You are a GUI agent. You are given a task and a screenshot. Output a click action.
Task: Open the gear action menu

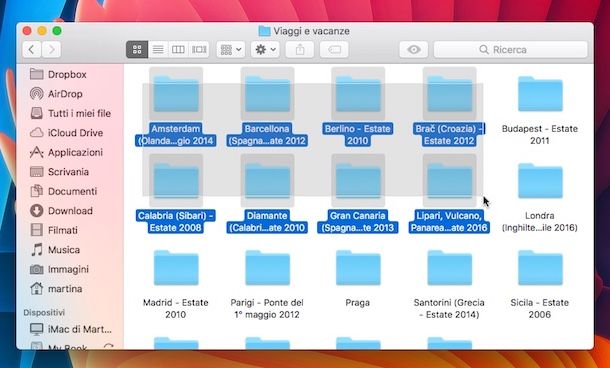(265, 49)
